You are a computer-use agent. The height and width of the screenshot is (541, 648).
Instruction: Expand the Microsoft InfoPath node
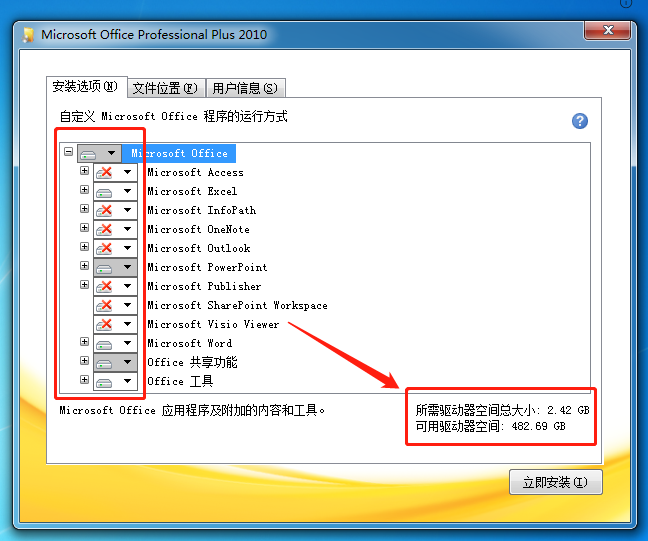point(84,209)
